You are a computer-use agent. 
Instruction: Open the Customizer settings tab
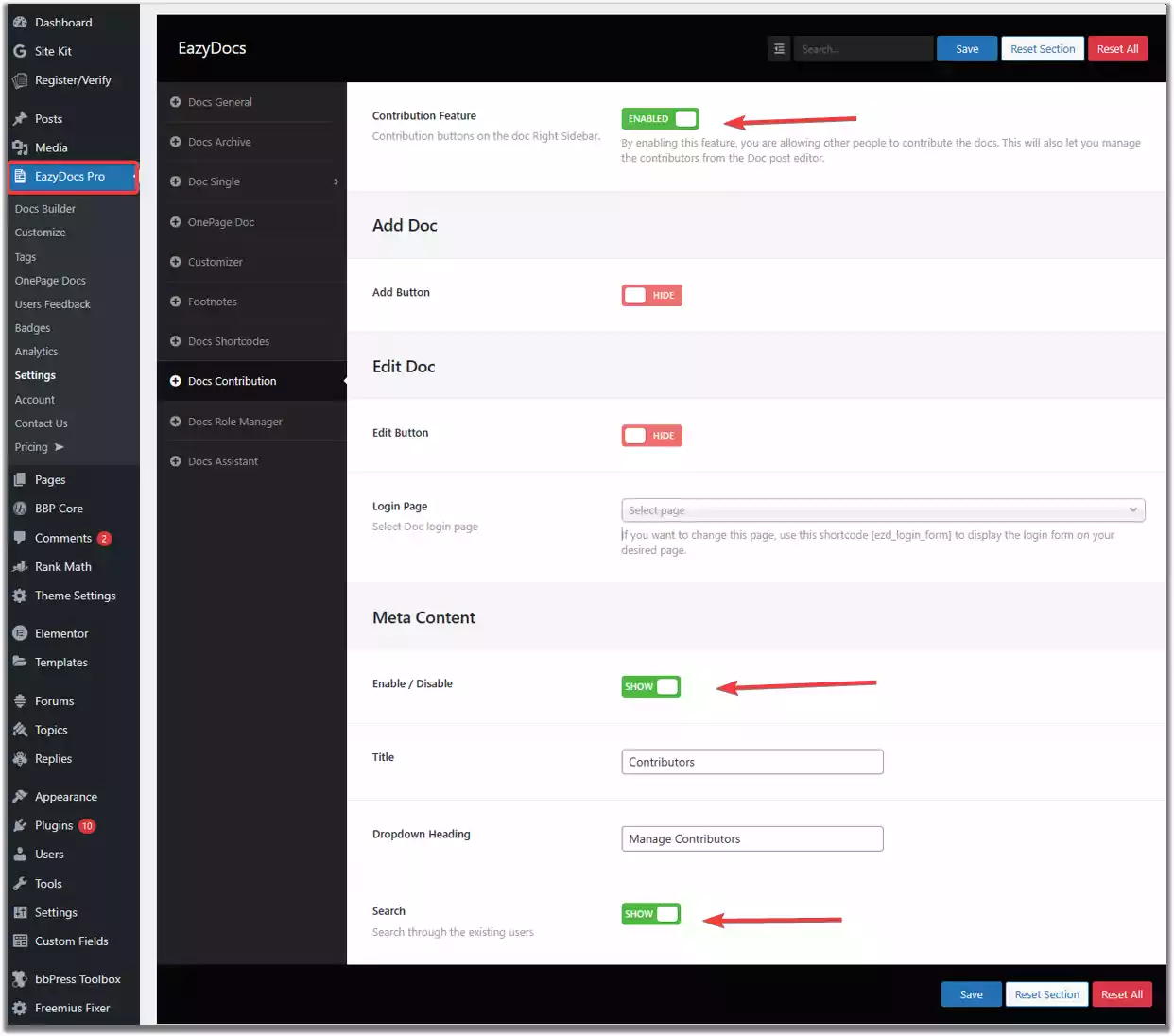coord(251,262)
